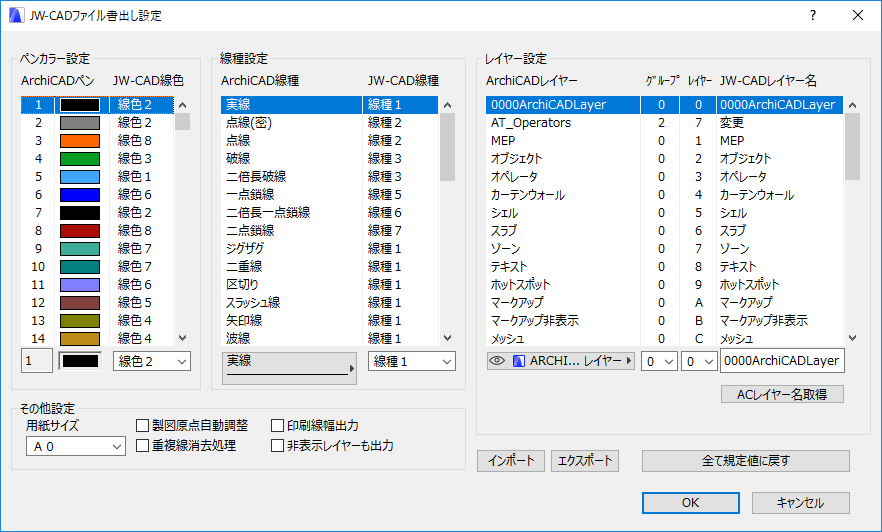This screenshot has height=532, width=882.
Task: Click 変更 JW-CAD layer name cell
Action: (780, 123)
